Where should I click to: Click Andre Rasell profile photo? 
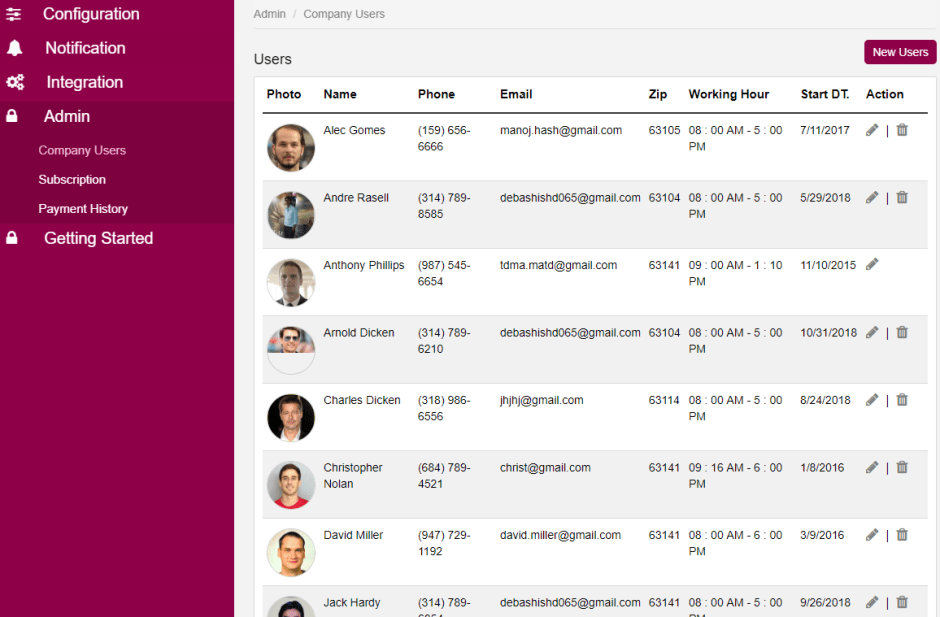(x=291, y=215)
